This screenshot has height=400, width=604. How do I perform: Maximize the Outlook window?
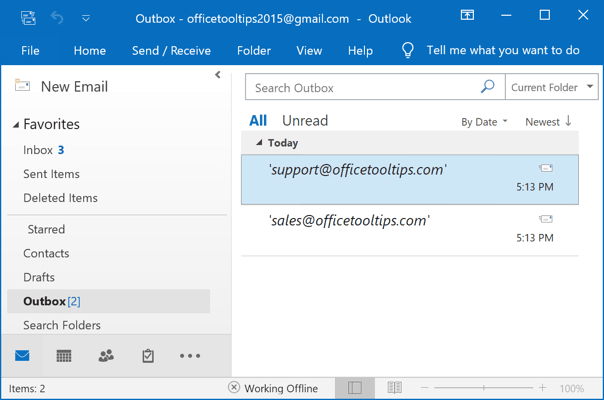click(x=545, y=15)
